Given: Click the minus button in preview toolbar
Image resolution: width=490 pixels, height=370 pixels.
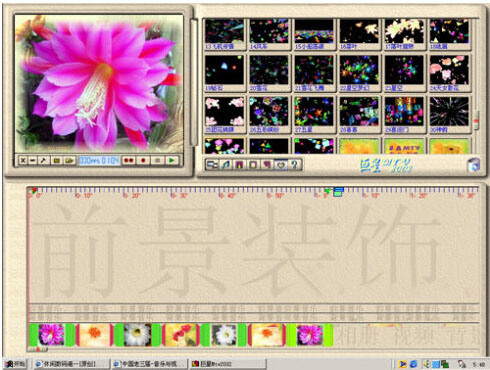Looking at the screenshot, I should click(x=32, y=160).
